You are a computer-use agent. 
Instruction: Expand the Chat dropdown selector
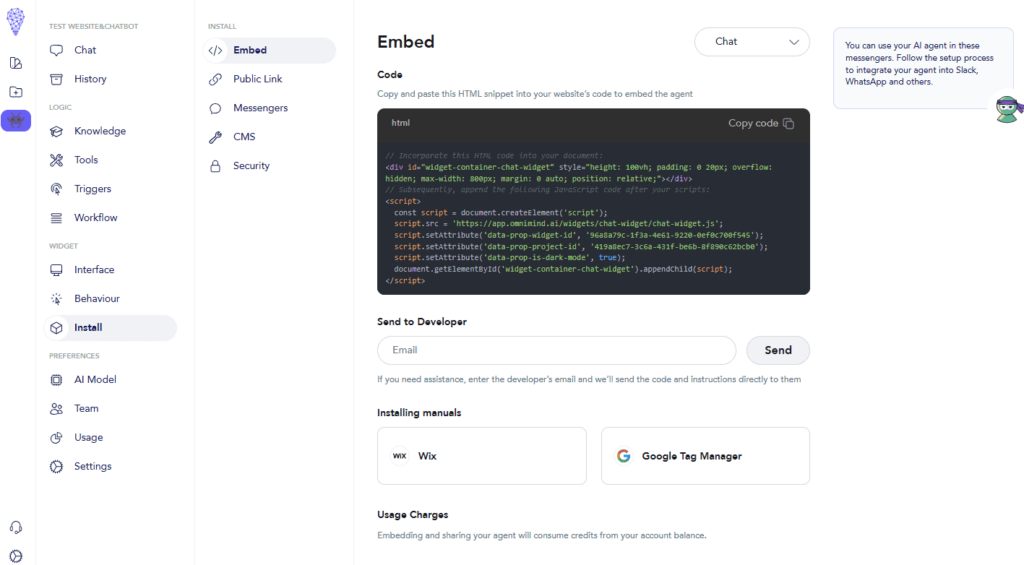click(x=752, y=42)
